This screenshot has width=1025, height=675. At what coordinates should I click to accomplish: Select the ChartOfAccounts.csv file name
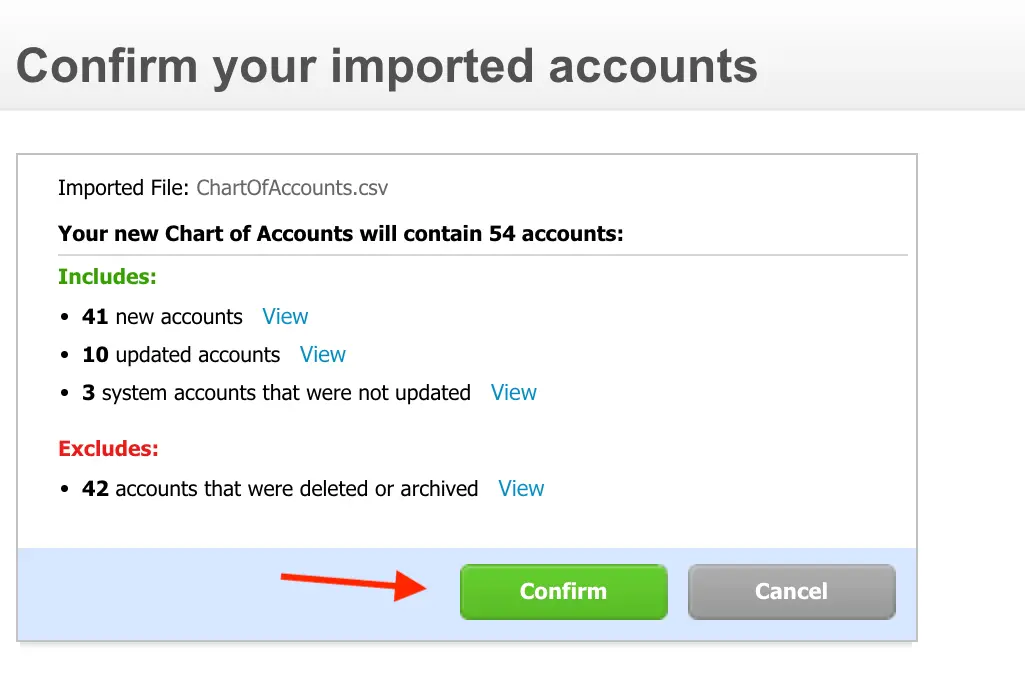tap(291, 187)
